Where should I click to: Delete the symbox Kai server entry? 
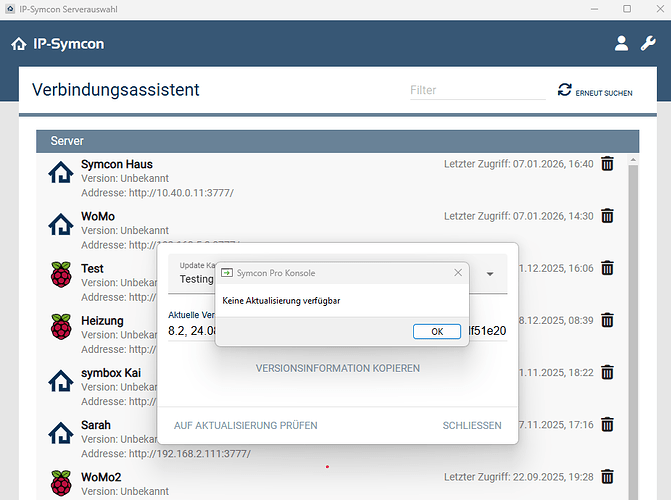607,372
